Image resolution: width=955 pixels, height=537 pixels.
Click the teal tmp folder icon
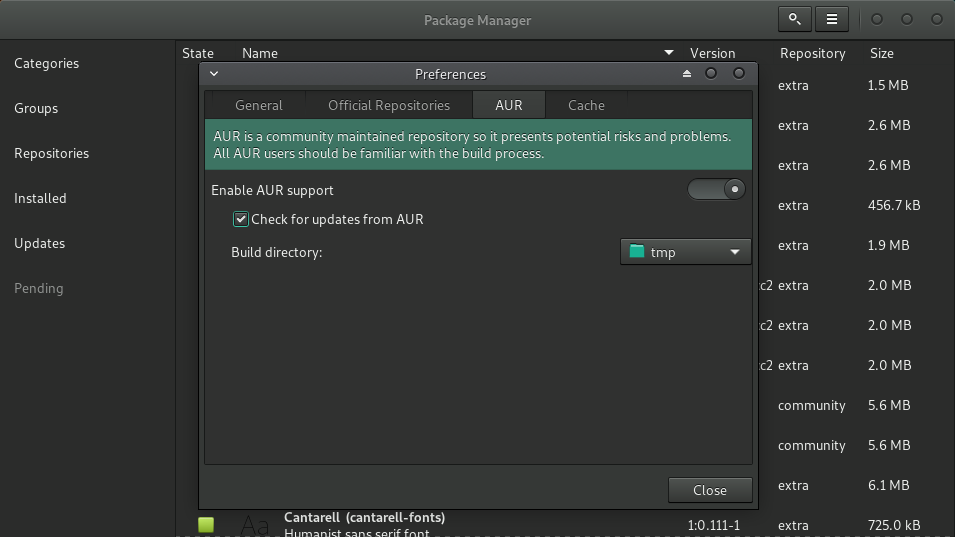[x=637, y=252]
